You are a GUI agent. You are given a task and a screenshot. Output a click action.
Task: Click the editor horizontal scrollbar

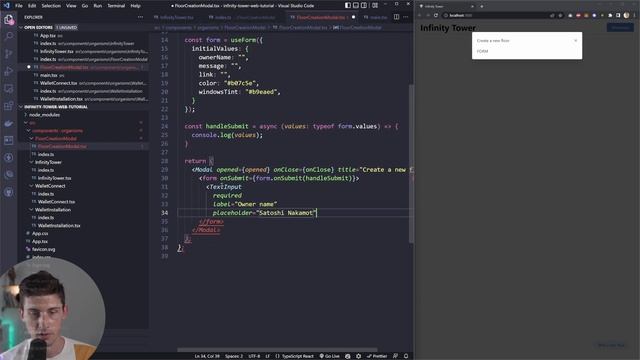click(277, 350)
